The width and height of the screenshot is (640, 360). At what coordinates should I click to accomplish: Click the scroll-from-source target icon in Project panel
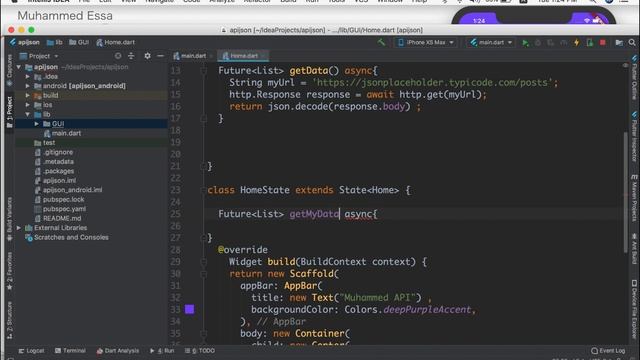(118, 56)
